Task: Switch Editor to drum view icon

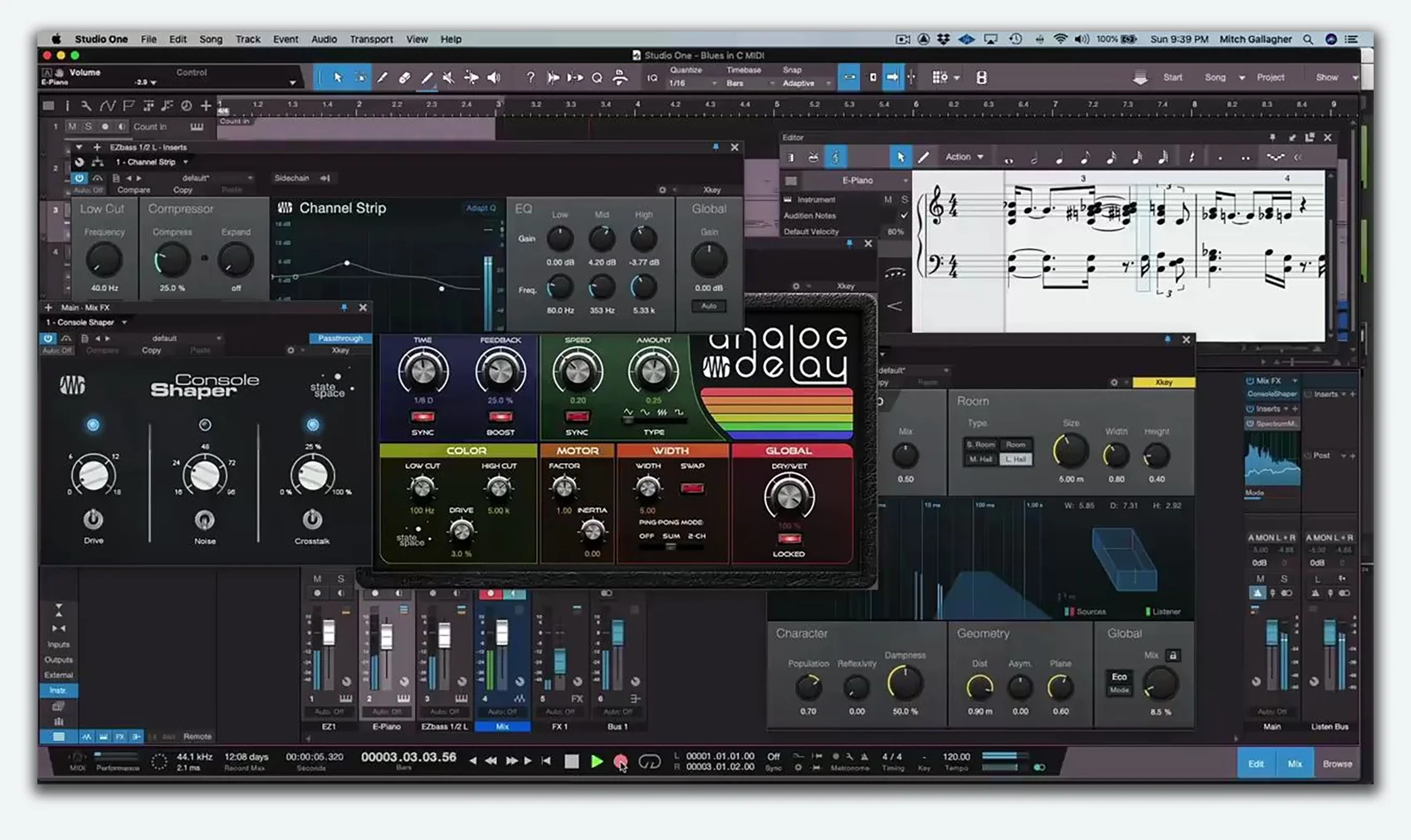Action: 813,157
